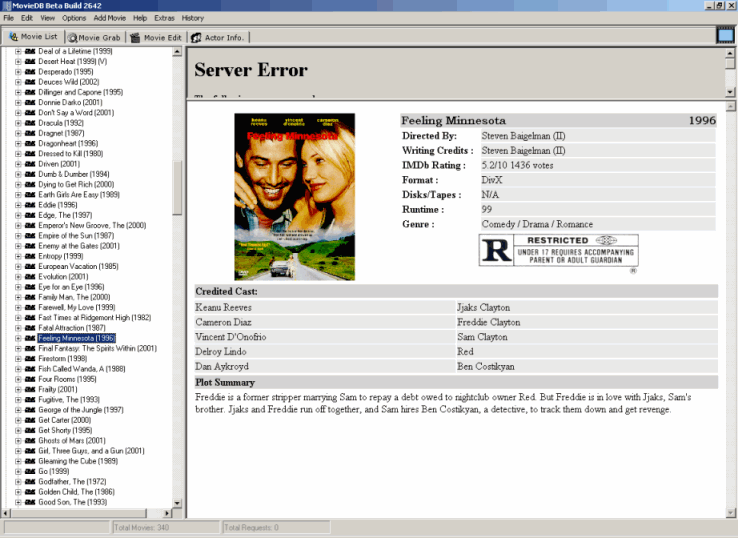Select Good Son, The (1993)
The image size is (738, 538).
pos(72,502)
